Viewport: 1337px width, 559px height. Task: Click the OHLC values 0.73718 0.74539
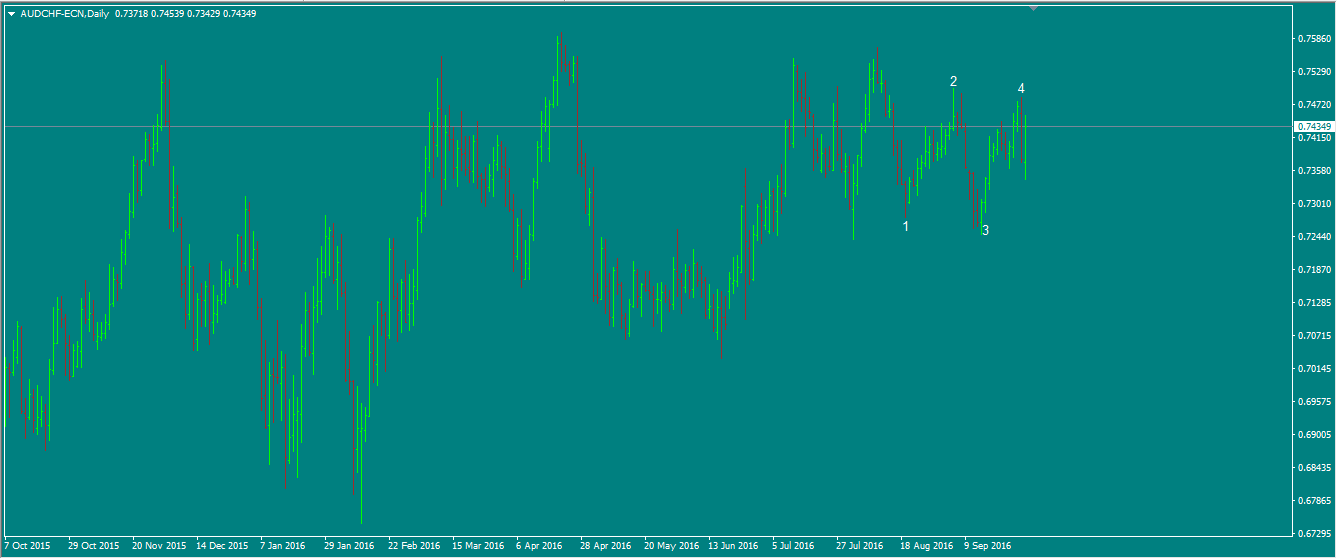pos(150,14)
